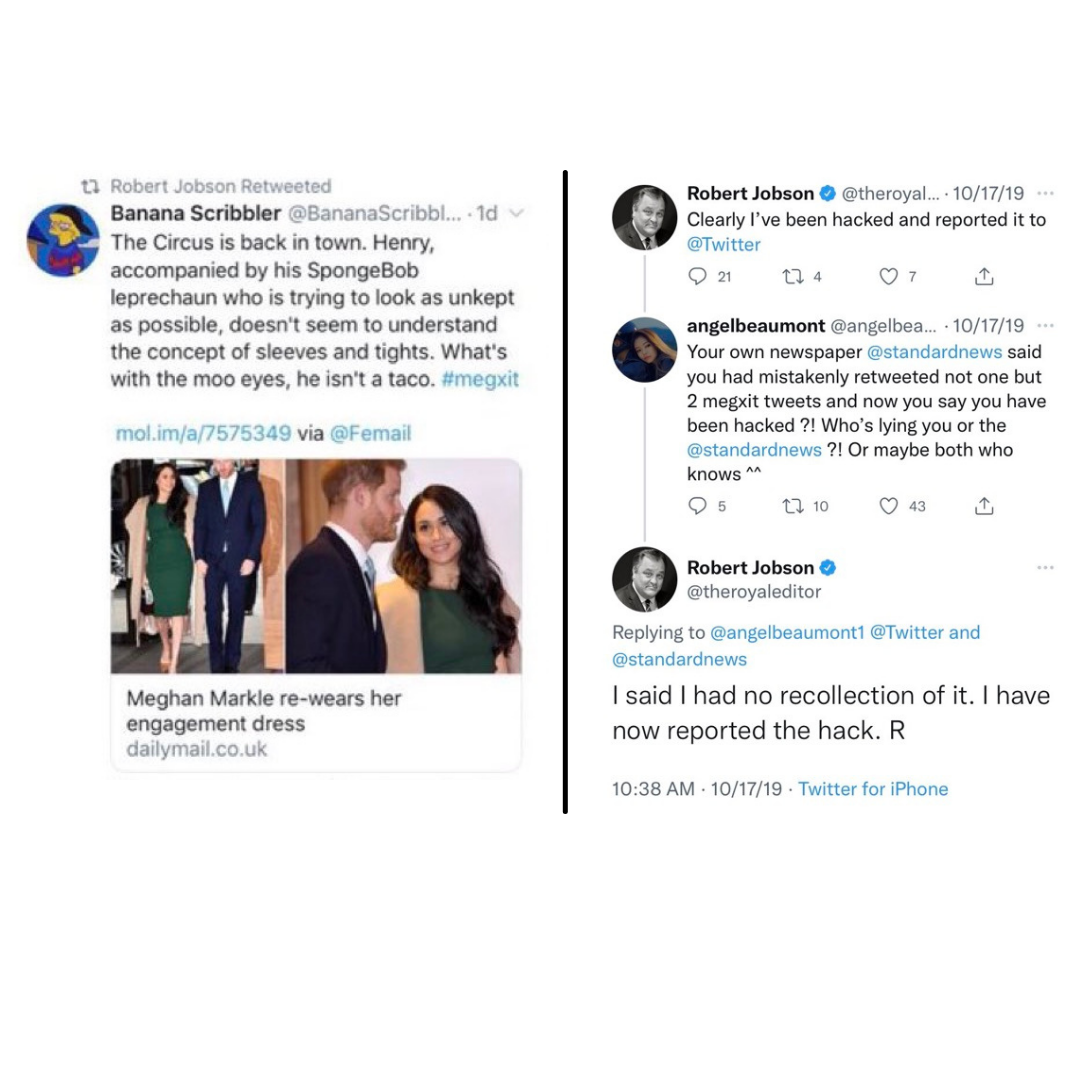Viewport: 1080px width, 1080px height.
Task: Open the Meghan Markle dailymail.co.uk article card
Action: click(316, 615)
